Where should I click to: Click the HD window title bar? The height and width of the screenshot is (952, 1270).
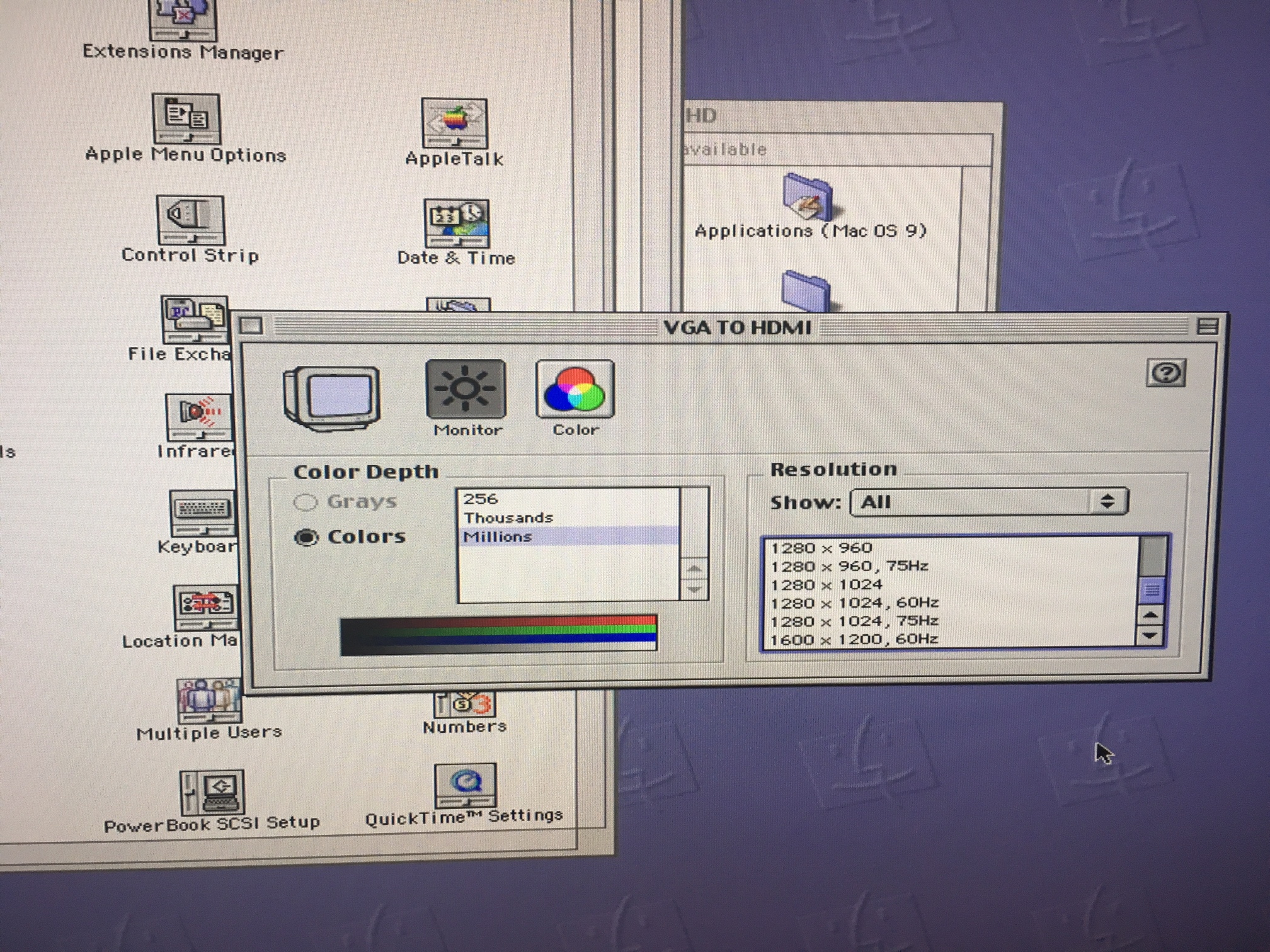(842, 116)
